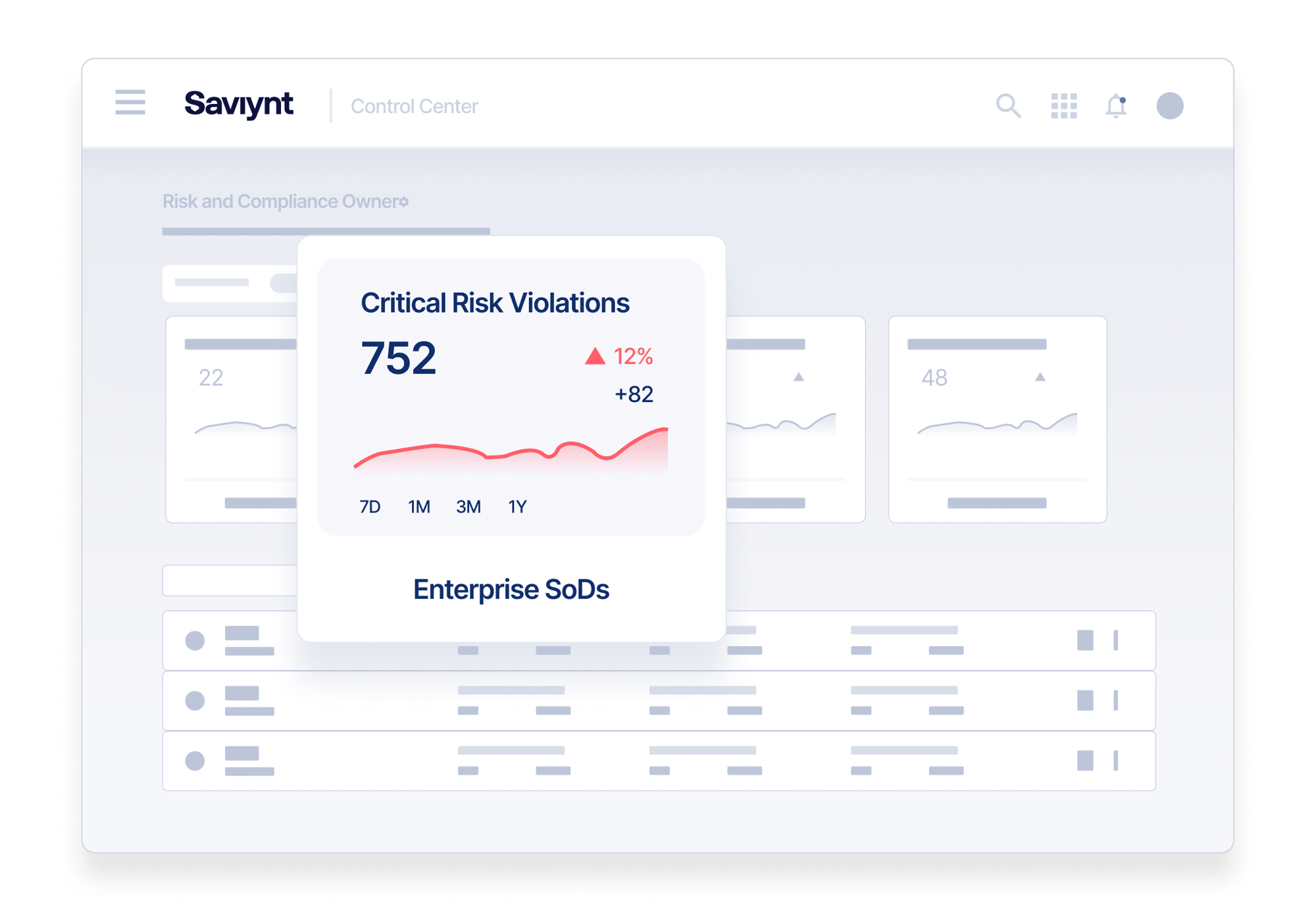Open the card showing 48
This screenshot has width=1316, height=910.
(997, 419)
